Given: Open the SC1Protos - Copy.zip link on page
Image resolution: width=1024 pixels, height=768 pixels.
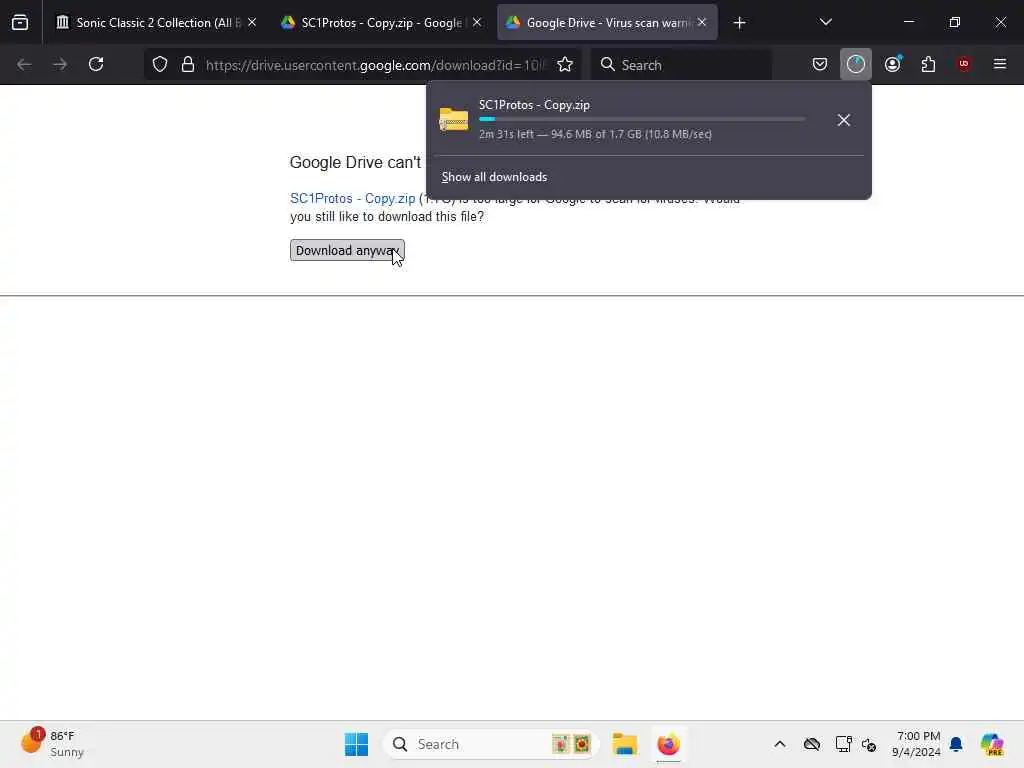Looking at the screenshot, I should tap(353, 199).
